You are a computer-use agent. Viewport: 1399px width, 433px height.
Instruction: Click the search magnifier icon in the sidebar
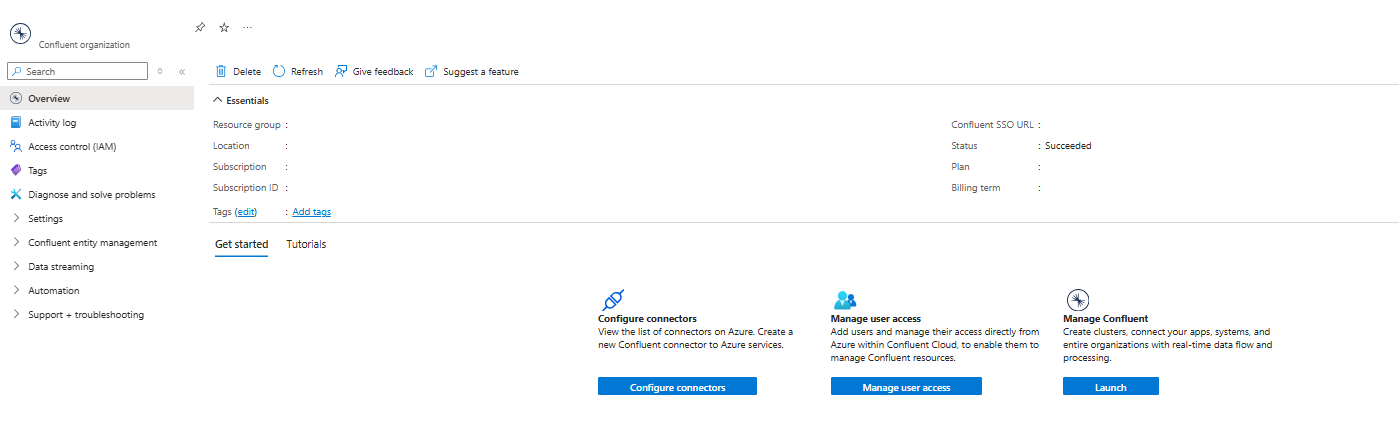click(17, 71)
